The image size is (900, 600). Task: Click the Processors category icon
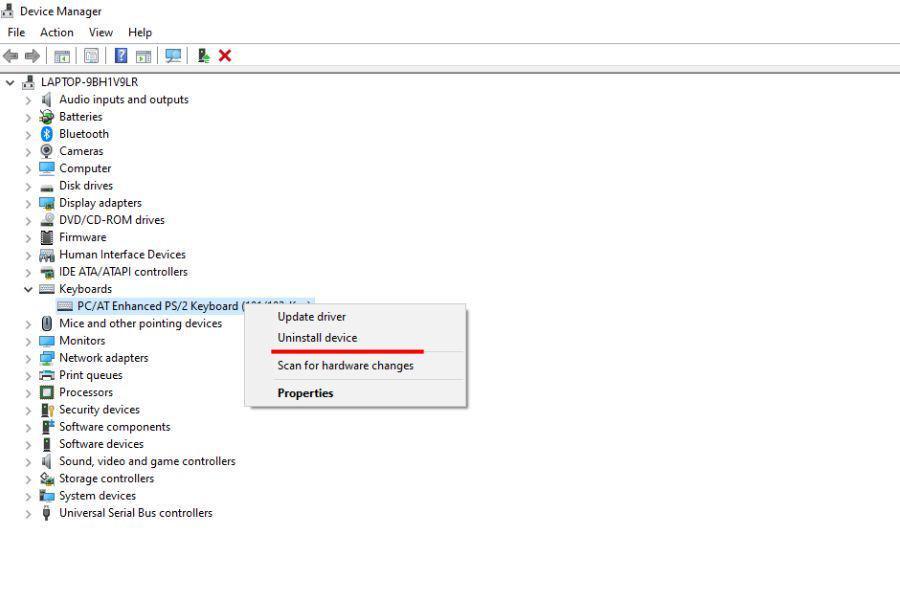[x=46, y=392]
